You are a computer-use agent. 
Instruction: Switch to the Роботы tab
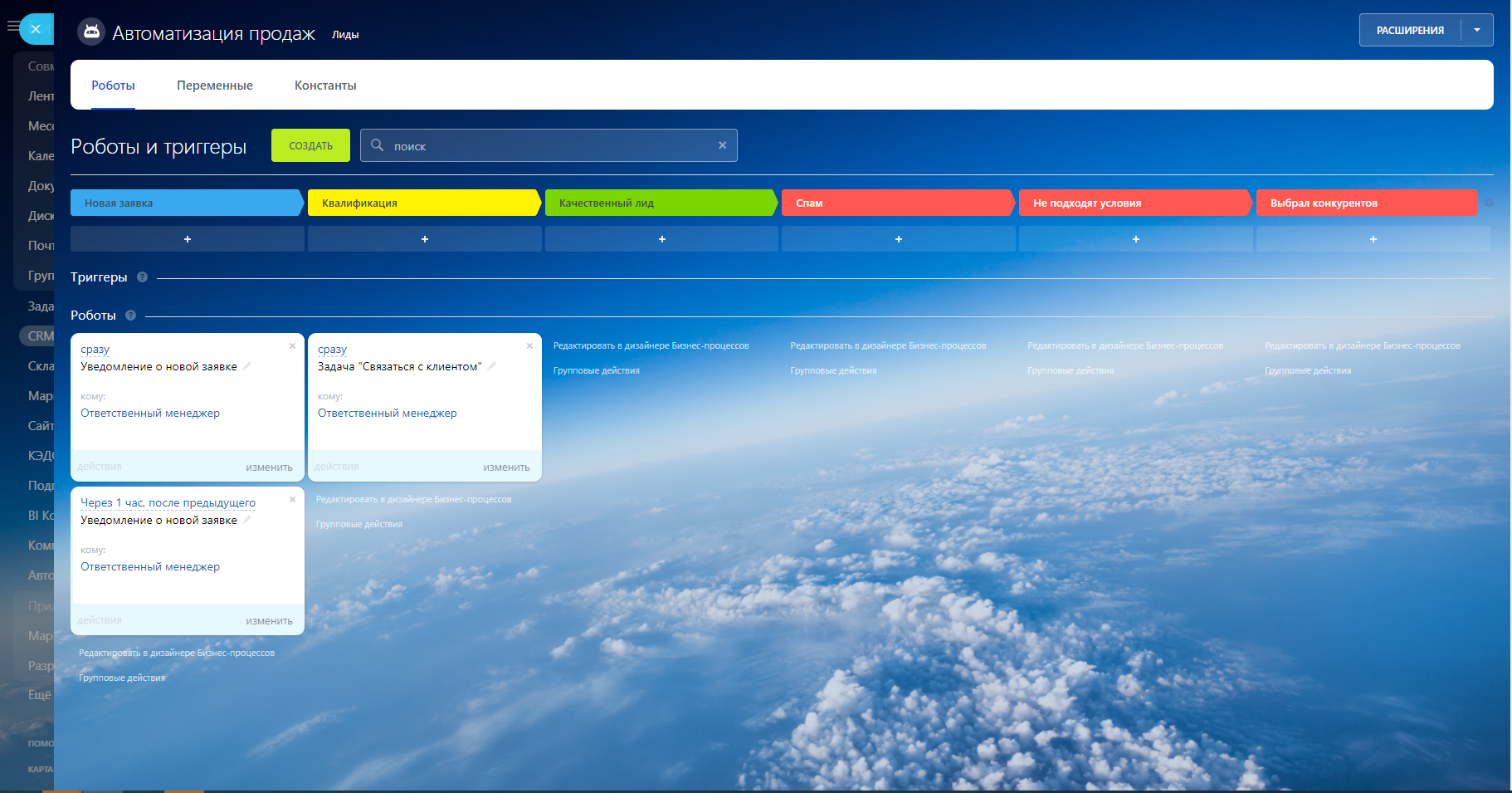pyautogui.click(x=113, y=86)
